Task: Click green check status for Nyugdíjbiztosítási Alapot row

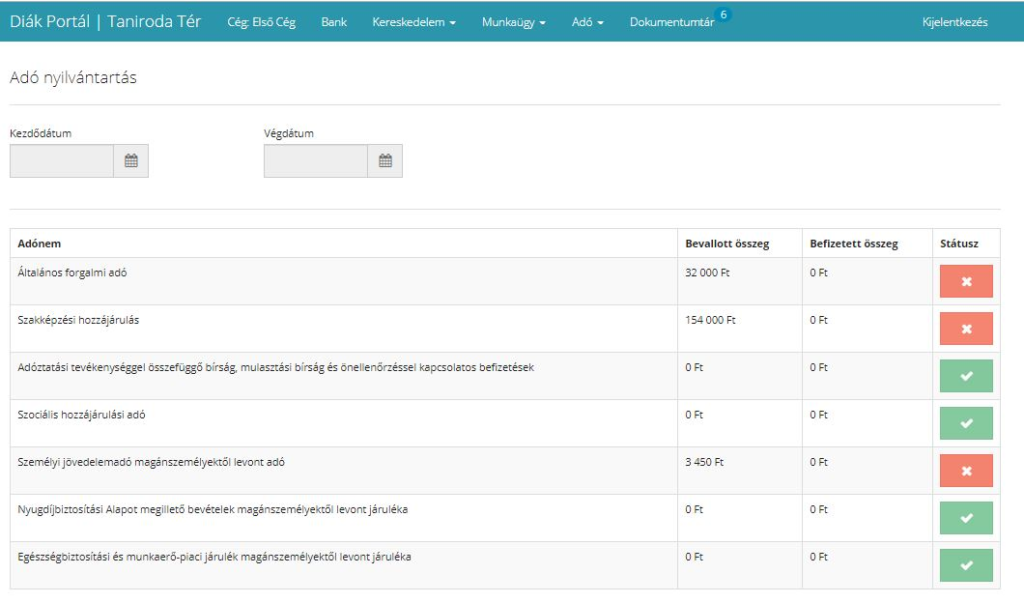Action: tap(966, 517)
